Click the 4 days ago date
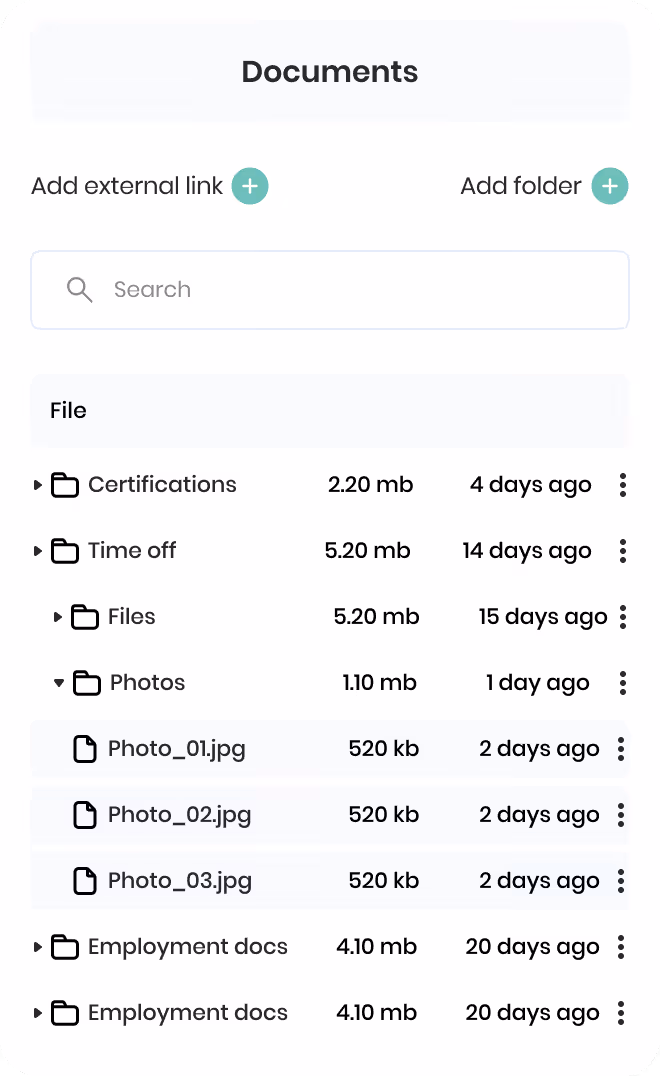The width and height of the screenshot is (660, 1076). tap(531, 485)
